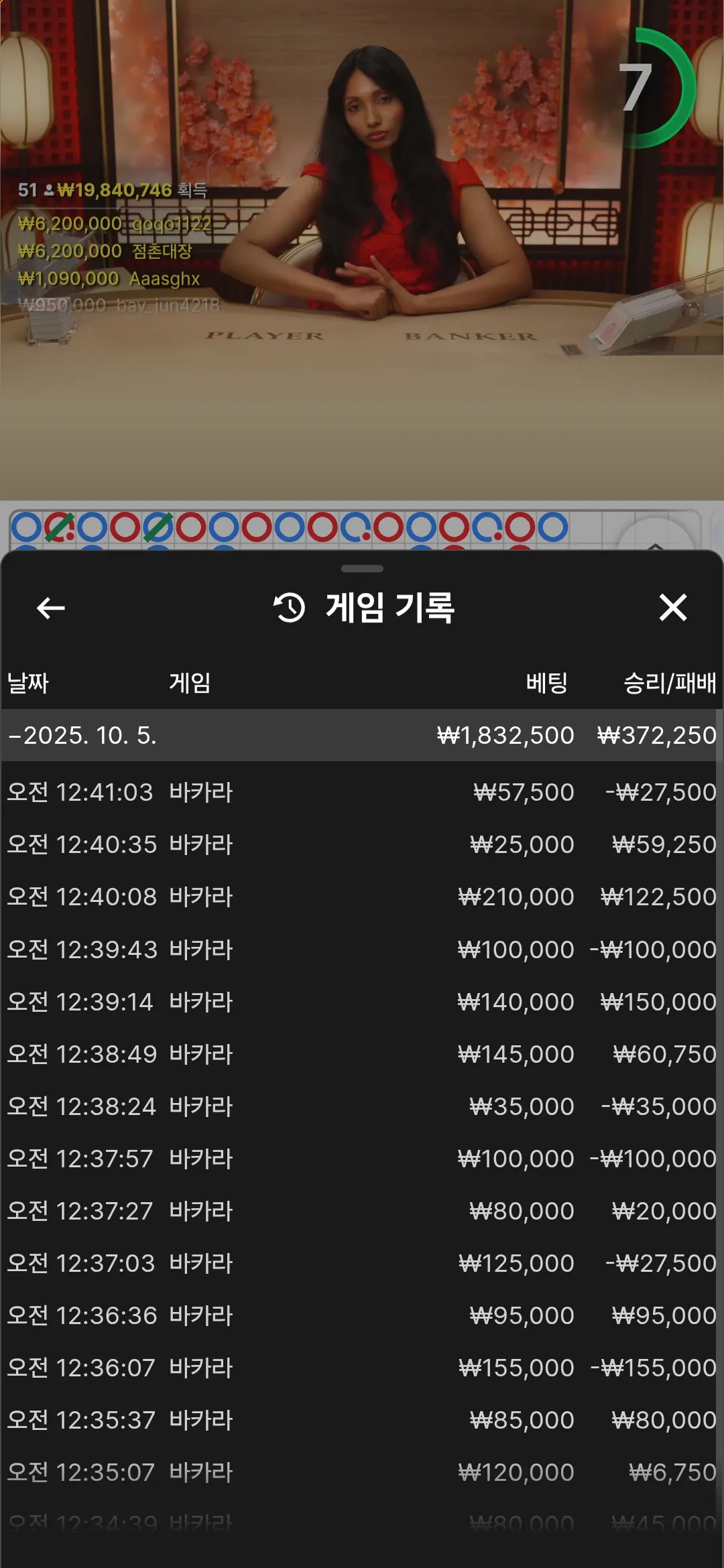Tap the 날짜 column header
The image size is (724, 1568).
pyautogui.click(x=28, y=683)
